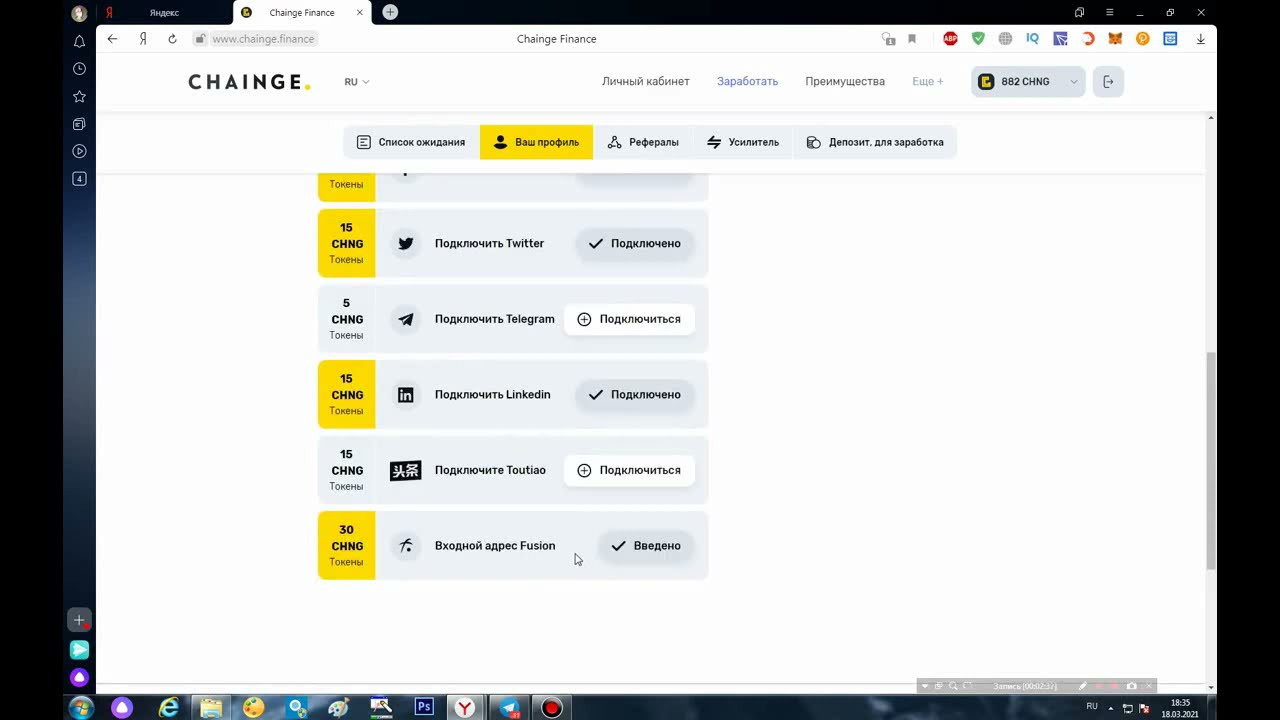1280x720 pixels.
Task: Click the scrollbar down arrow
Action: pos(1211,688)
